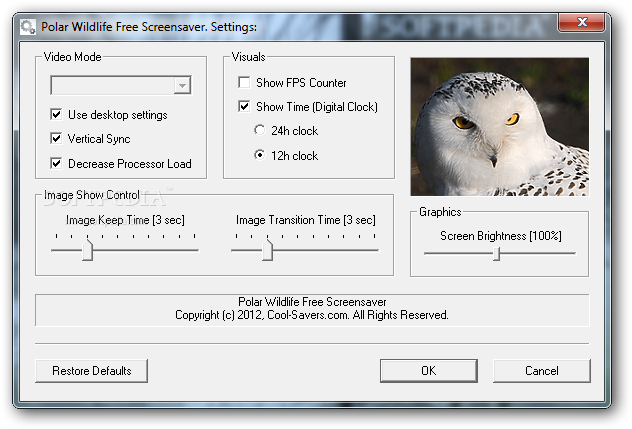Click the Cool-Savers.com copyright text
Viewport: 632px width, 429px height.
(x=312, y=315)
